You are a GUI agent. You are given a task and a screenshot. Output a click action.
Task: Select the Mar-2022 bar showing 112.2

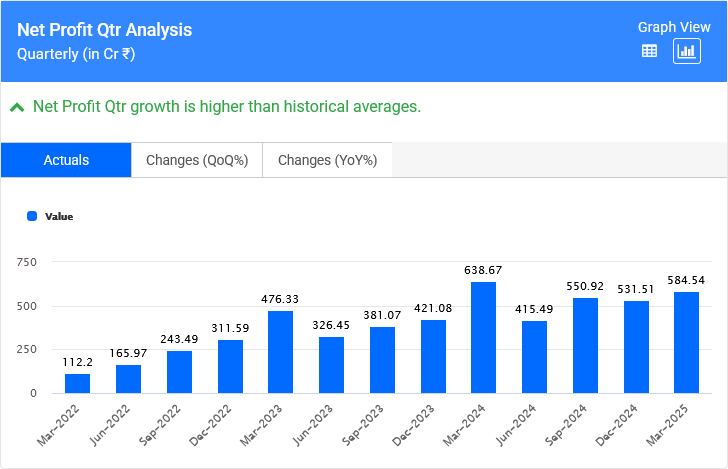[78, 383]
